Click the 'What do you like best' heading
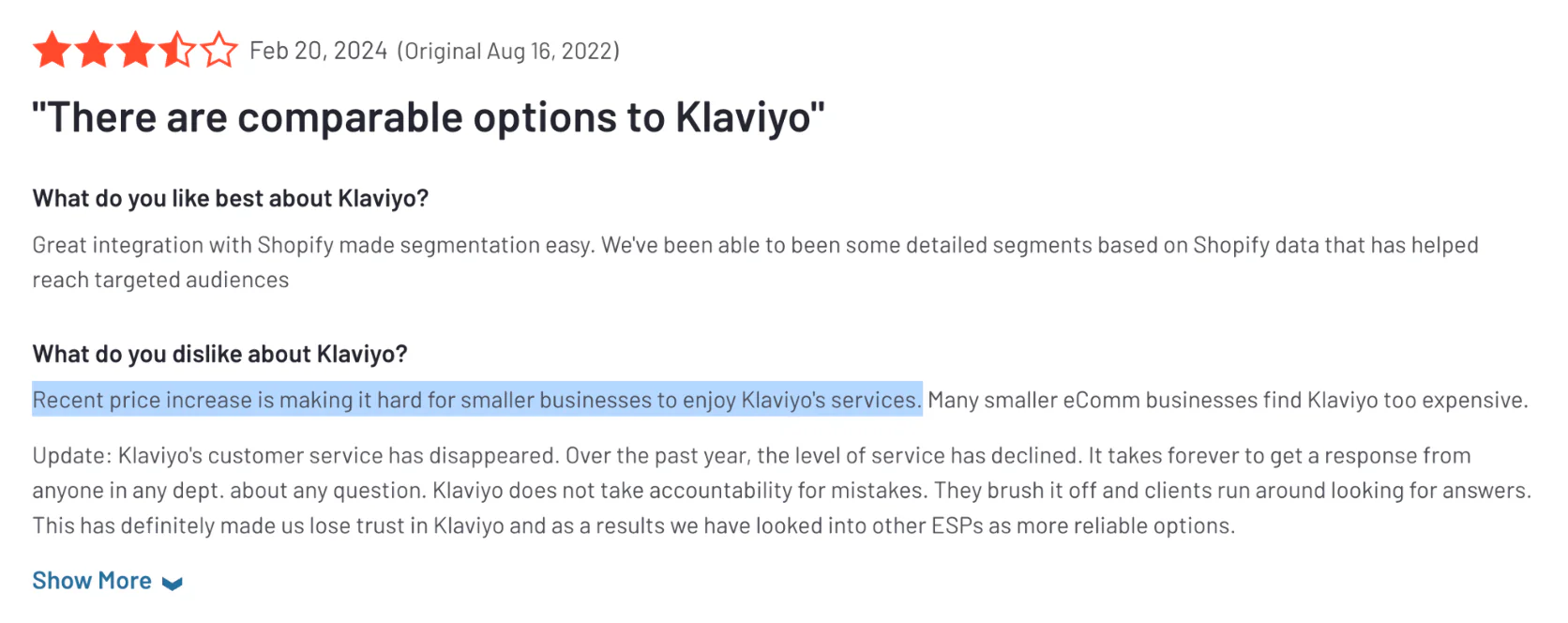The width and height of the screenshot is (1568, 623). (x=231, y=199)
